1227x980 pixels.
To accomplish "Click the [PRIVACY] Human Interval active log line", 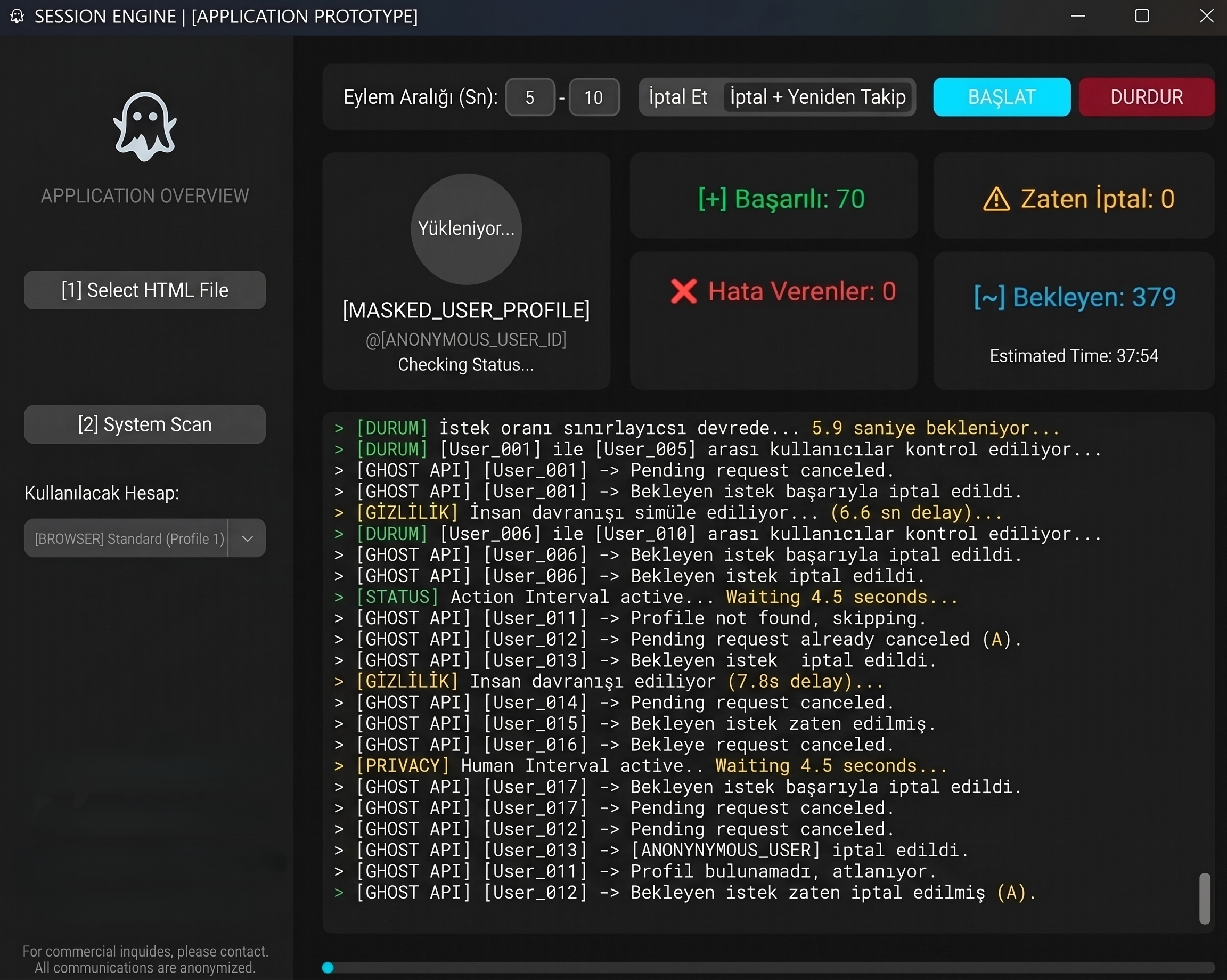I will 641,765.
